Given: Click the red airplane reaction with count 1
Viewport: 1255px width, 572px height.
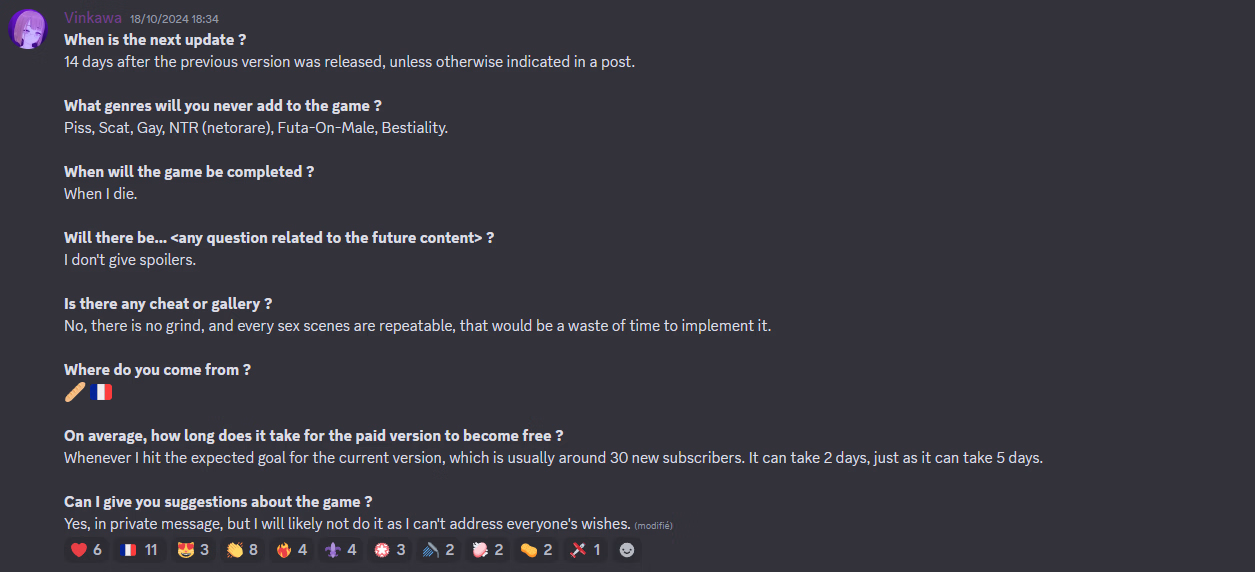Looking at the screenshot, I should pos(585,550).
